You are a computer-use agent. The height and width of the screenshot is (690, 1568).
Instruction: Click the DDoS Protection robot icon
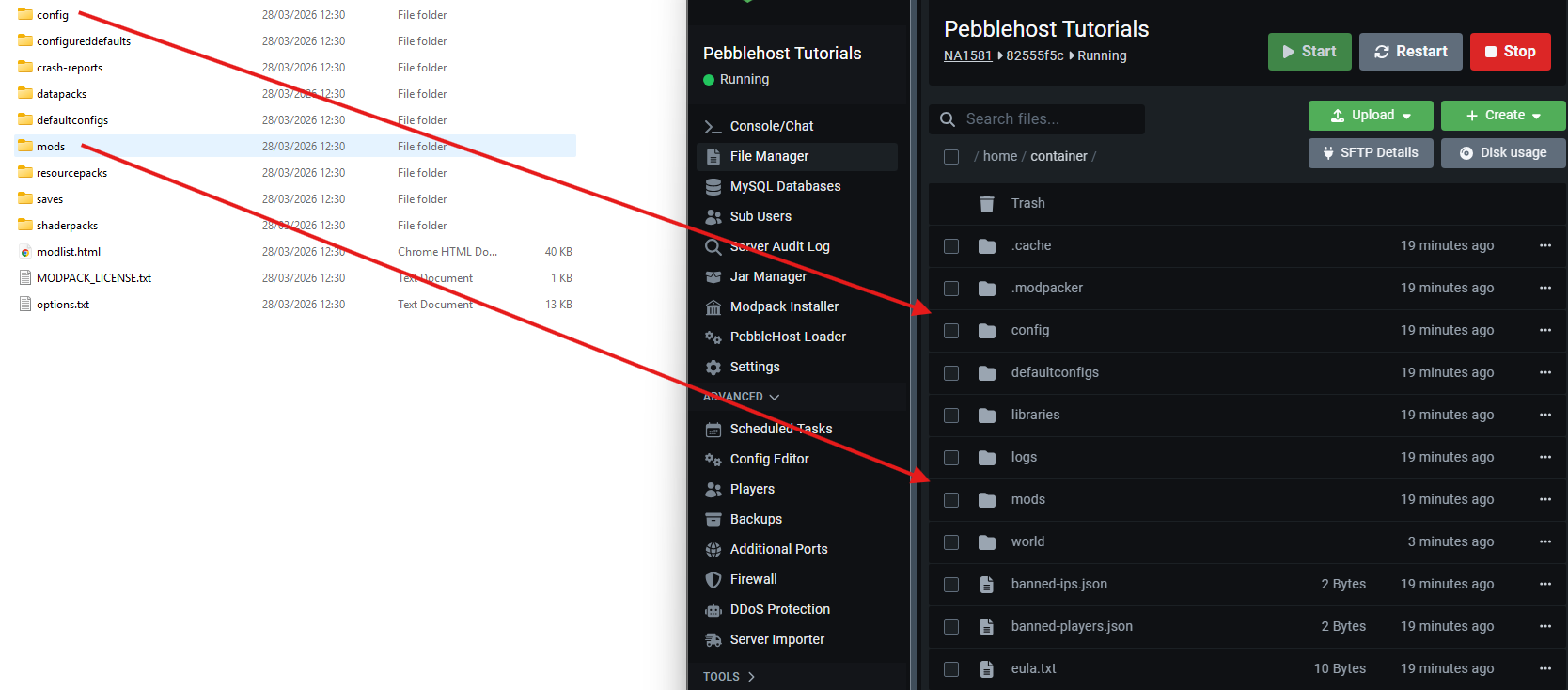tap(713, 610)
